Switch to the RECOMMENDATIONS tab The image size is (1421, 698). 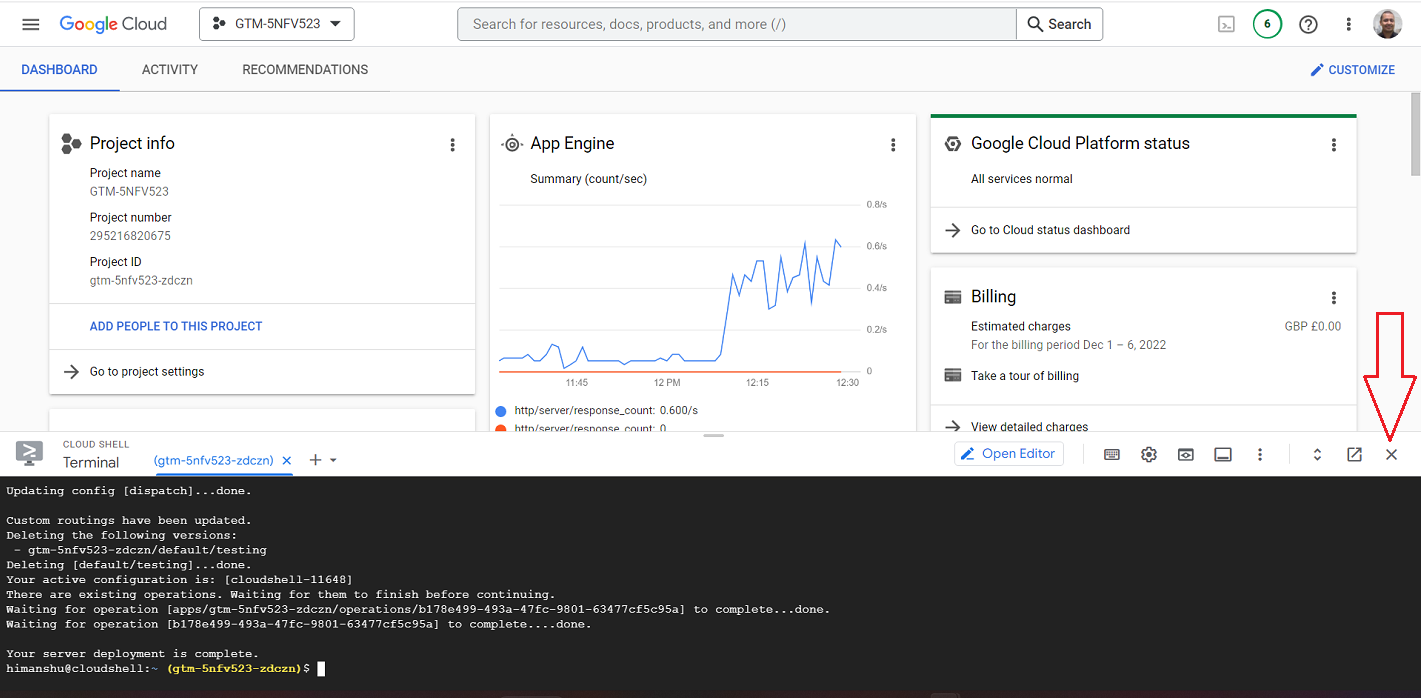click(305, 70)
